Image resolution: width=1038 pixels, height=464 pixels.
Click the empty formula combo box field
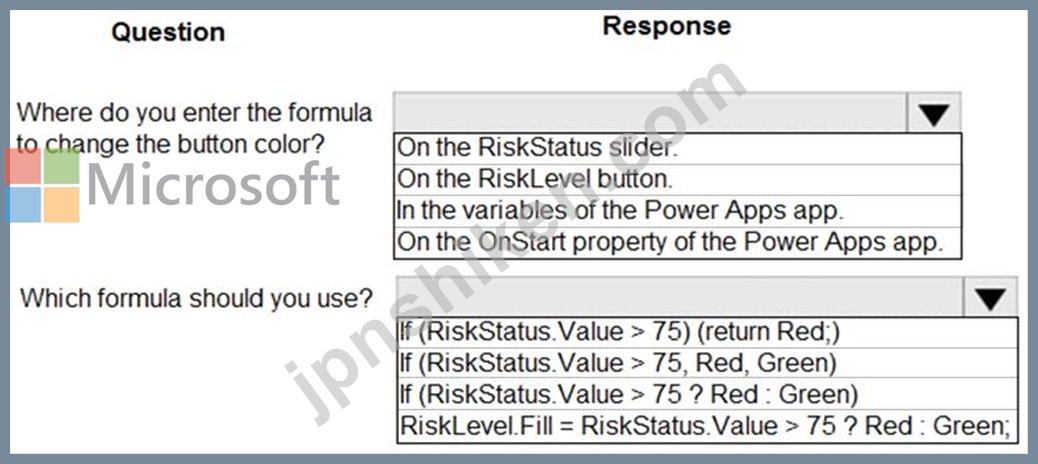[681, 297]
